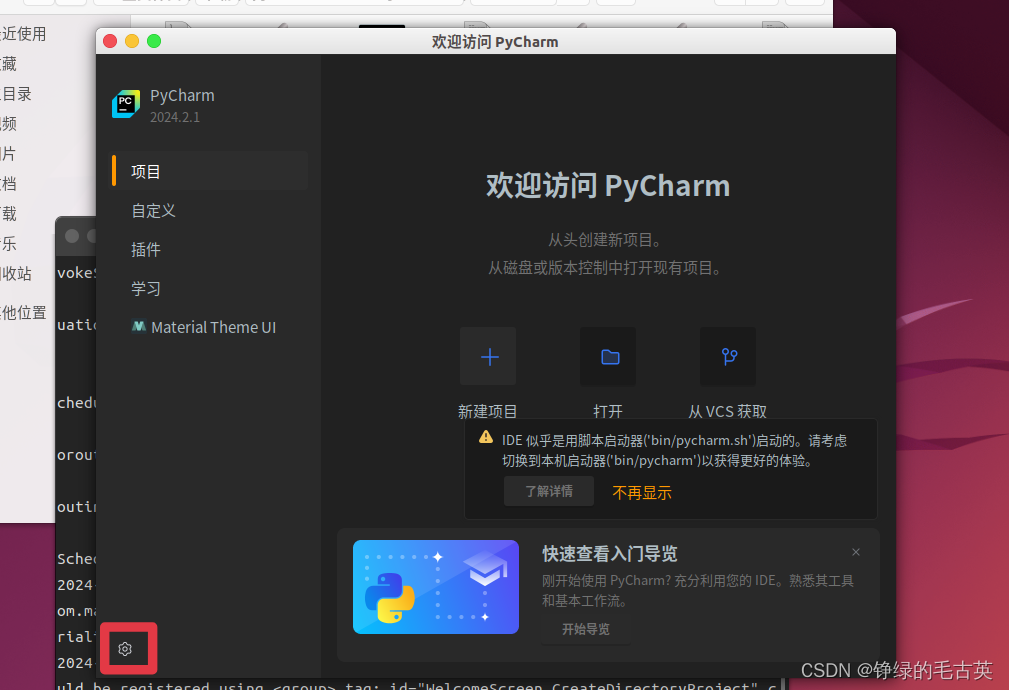Close the PyCharm welcome window red button
This screenshot has width=1009, height=690.
click(x=110, y=41)
